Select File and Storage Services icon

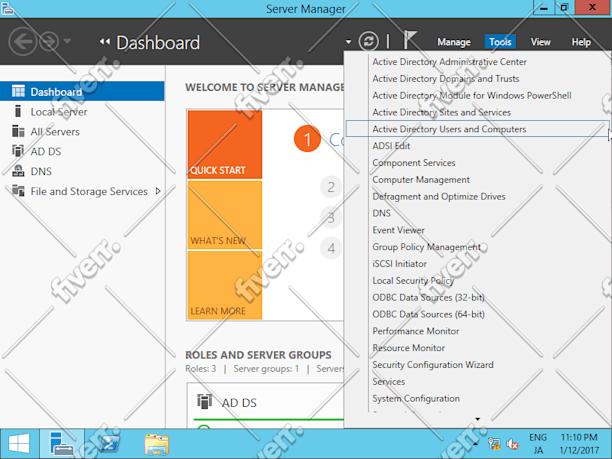point(18,191)
